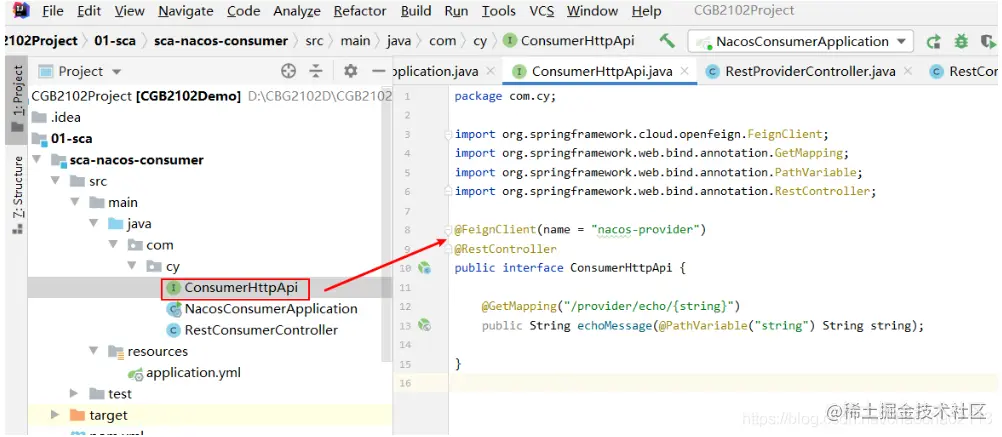The height and width of the screenshot is (437, 1002).
Task: Open Project panel settings gear
Action: 350,71
